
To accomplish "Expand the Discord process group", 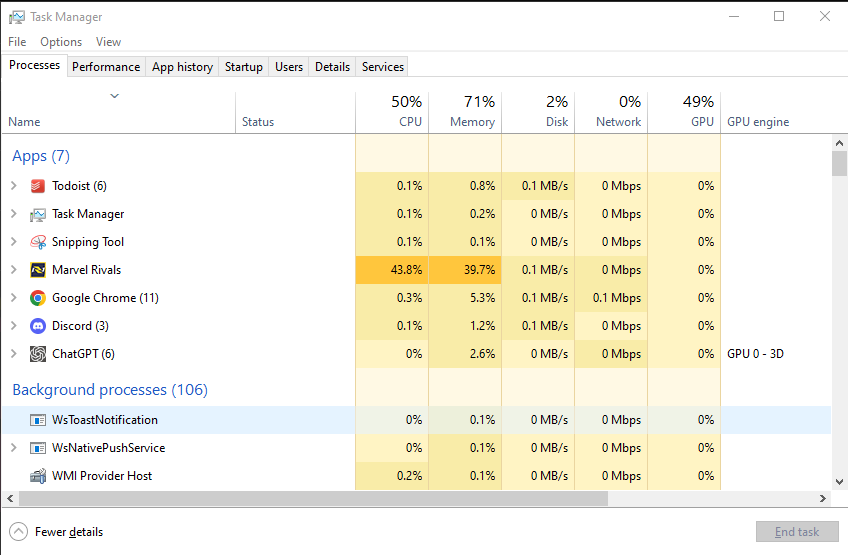I will (14, 326).
